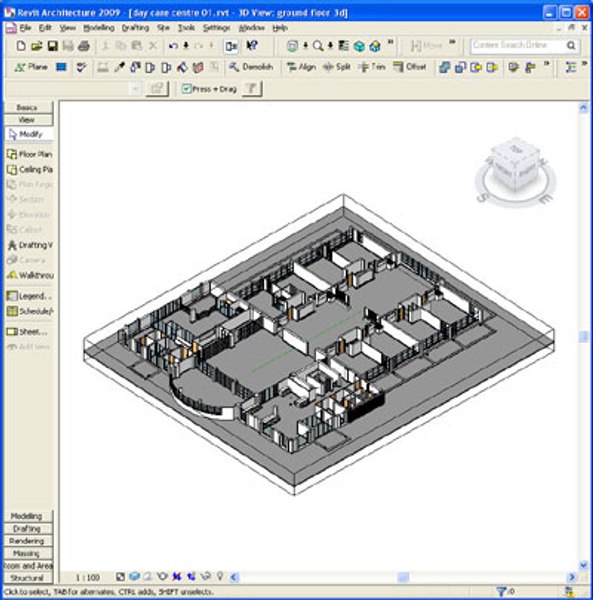
Task: Create a Legend view
Action: pyautogui.click(x=29, y=296)
